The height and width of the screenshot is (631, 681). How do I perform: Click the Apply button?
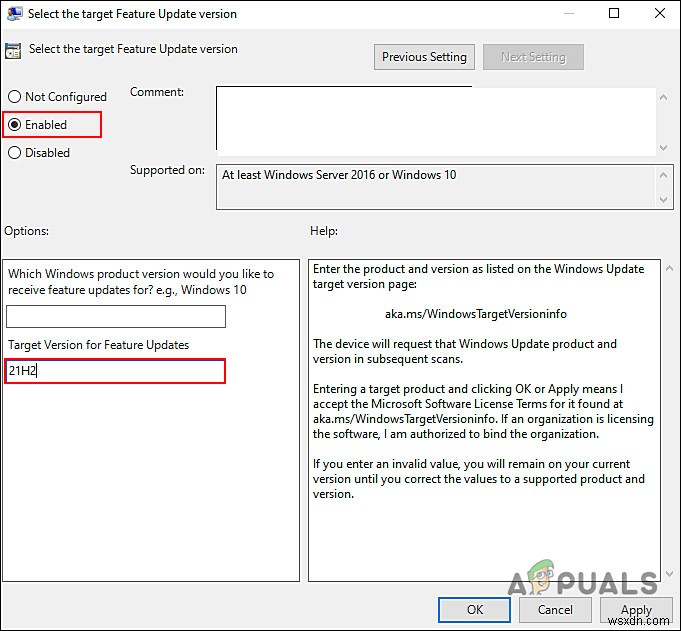pos(636,610)
